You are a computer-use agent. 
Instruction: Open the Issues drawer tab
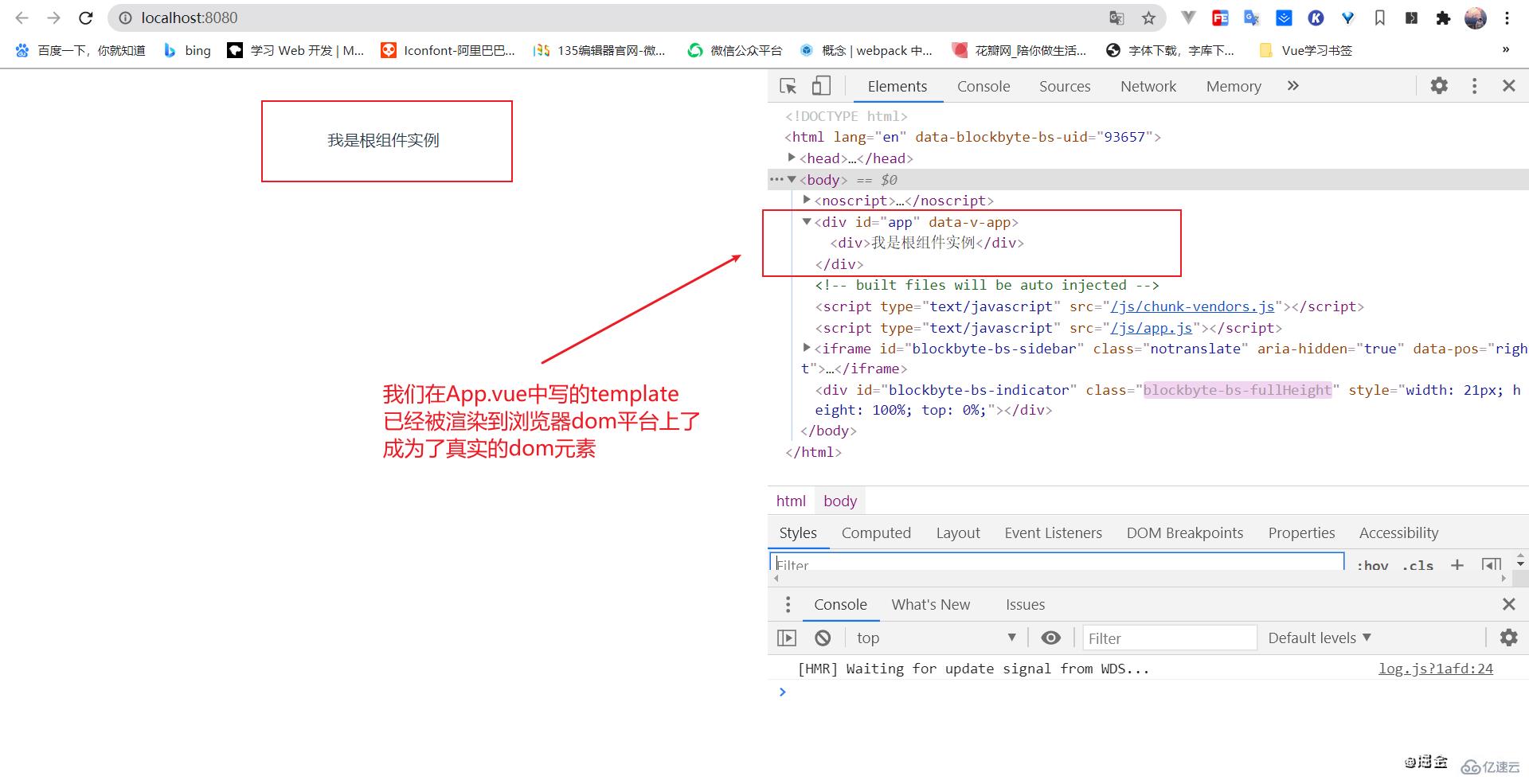coord(1025,604)
